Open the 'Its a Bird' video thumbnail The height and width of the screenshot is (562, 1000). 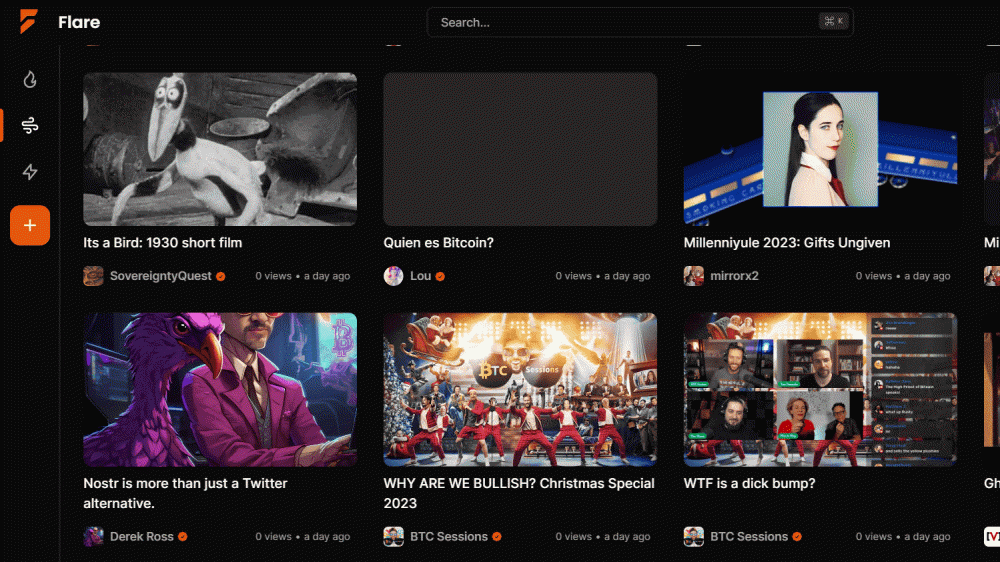pyautogui.click(x=220, y=149)
